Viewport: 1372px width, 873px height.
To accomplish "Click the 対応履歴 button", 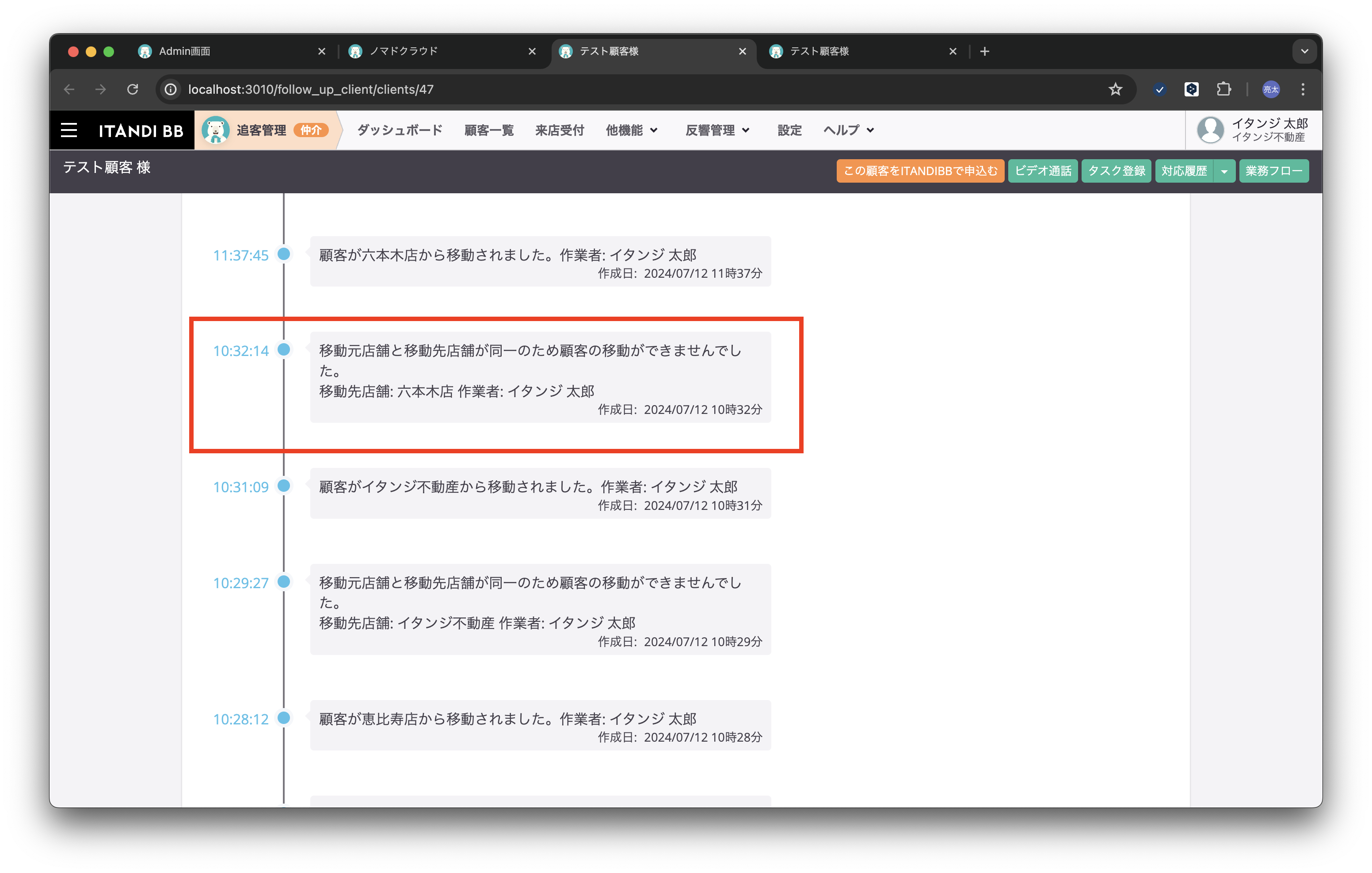I will [1184, 171].
